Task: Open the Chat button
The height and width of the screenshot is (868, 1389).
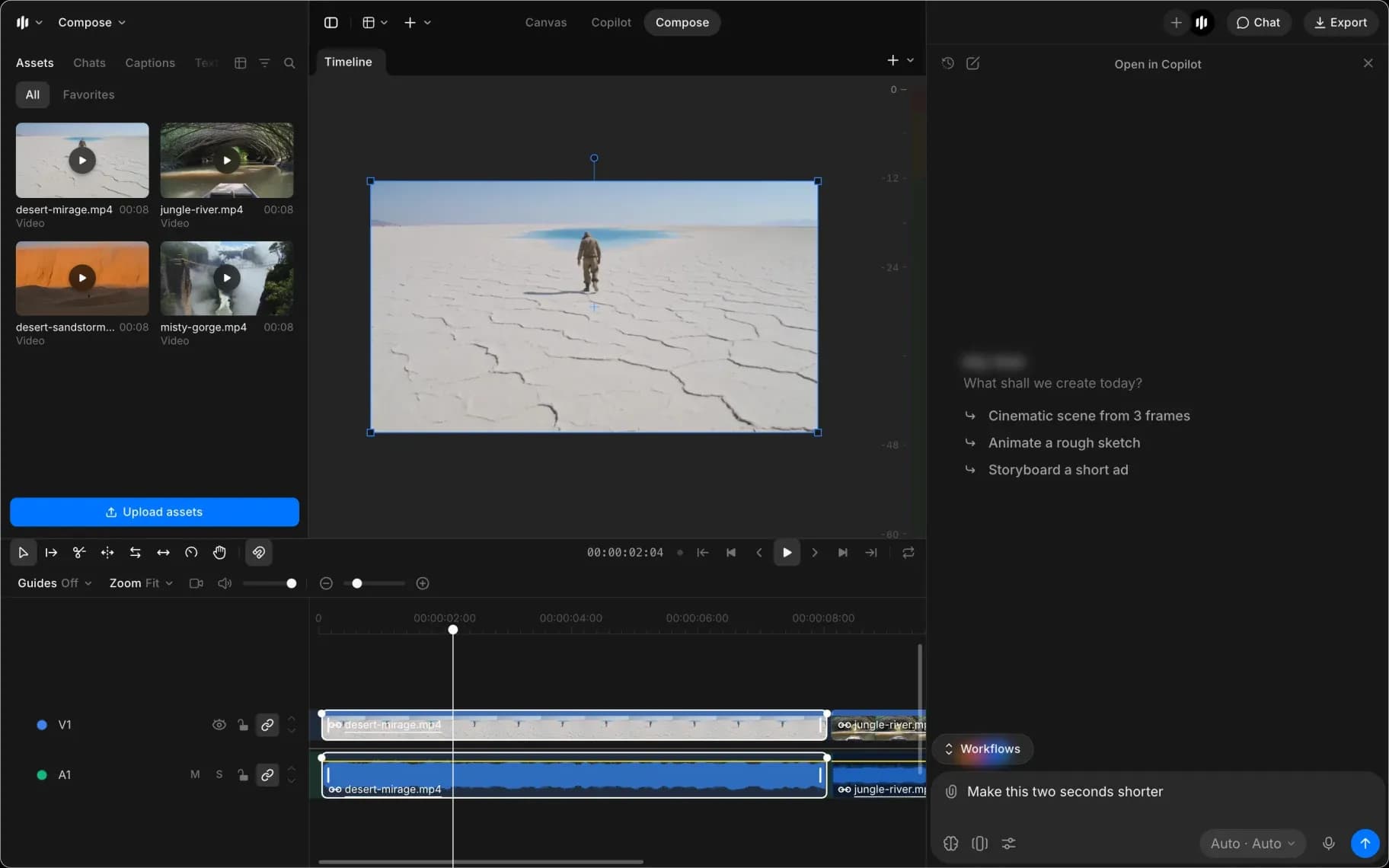Action: tap(1258, 23)
